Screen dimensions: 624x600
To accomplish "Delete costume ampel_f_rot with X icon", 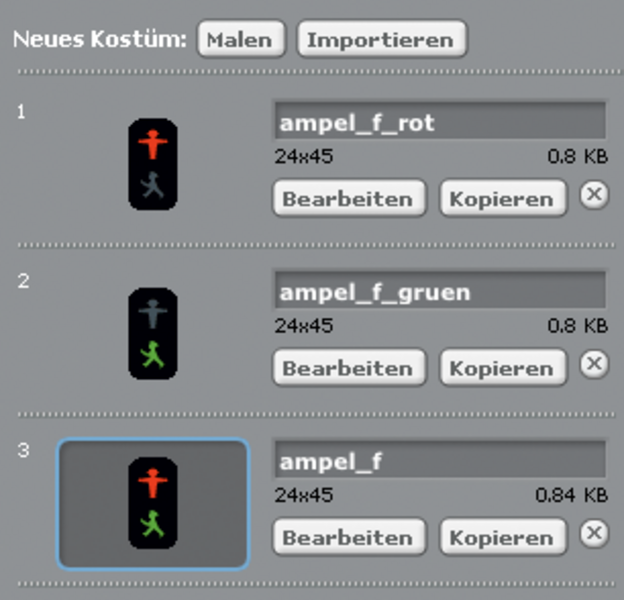I will pyautogui.click(x=594, y=195).
